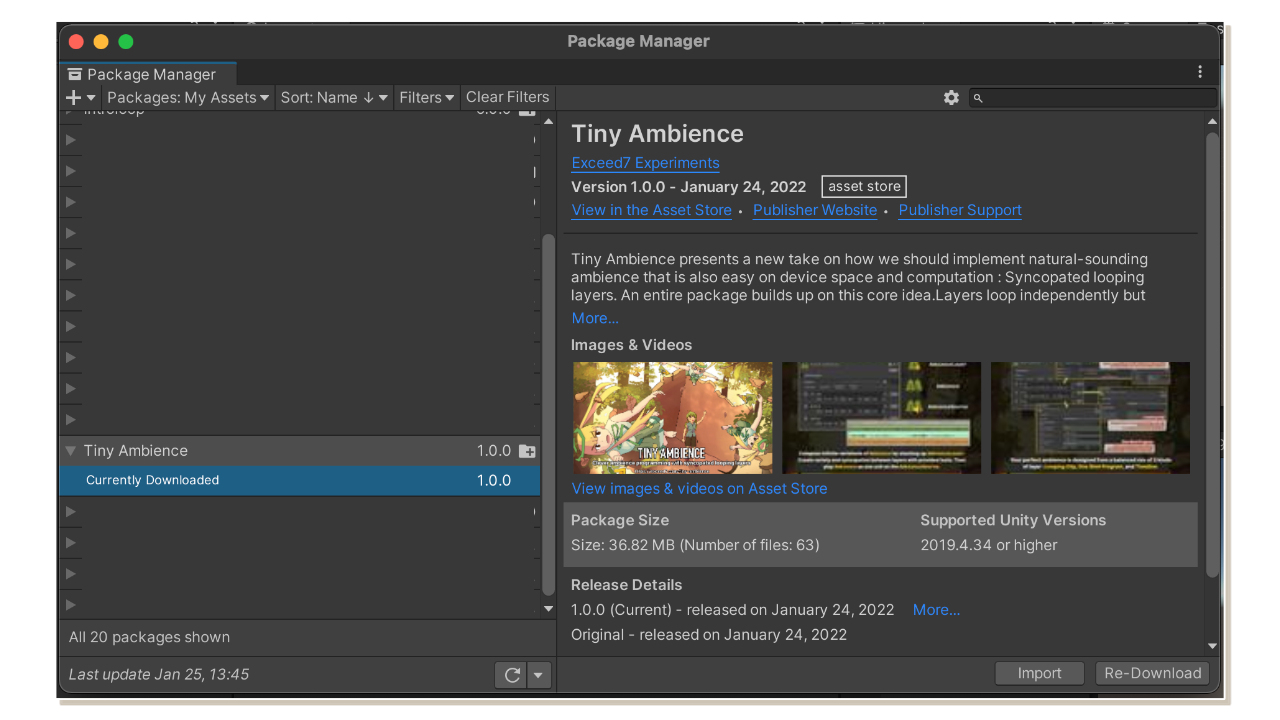The width and height of the screenshot is (1280, 720).
Task: Open the Publisher Website link
Action: coord(815,210)
